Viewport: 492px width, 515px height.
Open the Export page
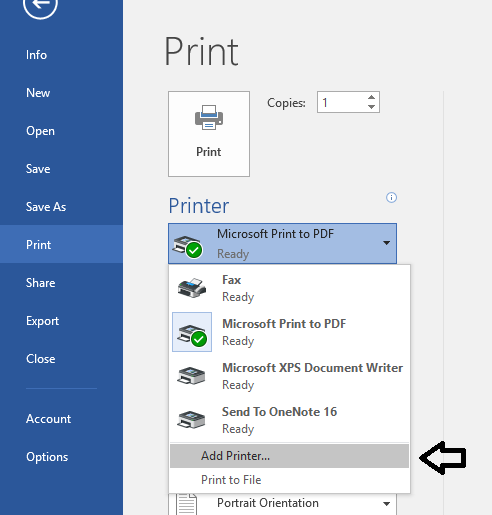[x=42, y=321]
